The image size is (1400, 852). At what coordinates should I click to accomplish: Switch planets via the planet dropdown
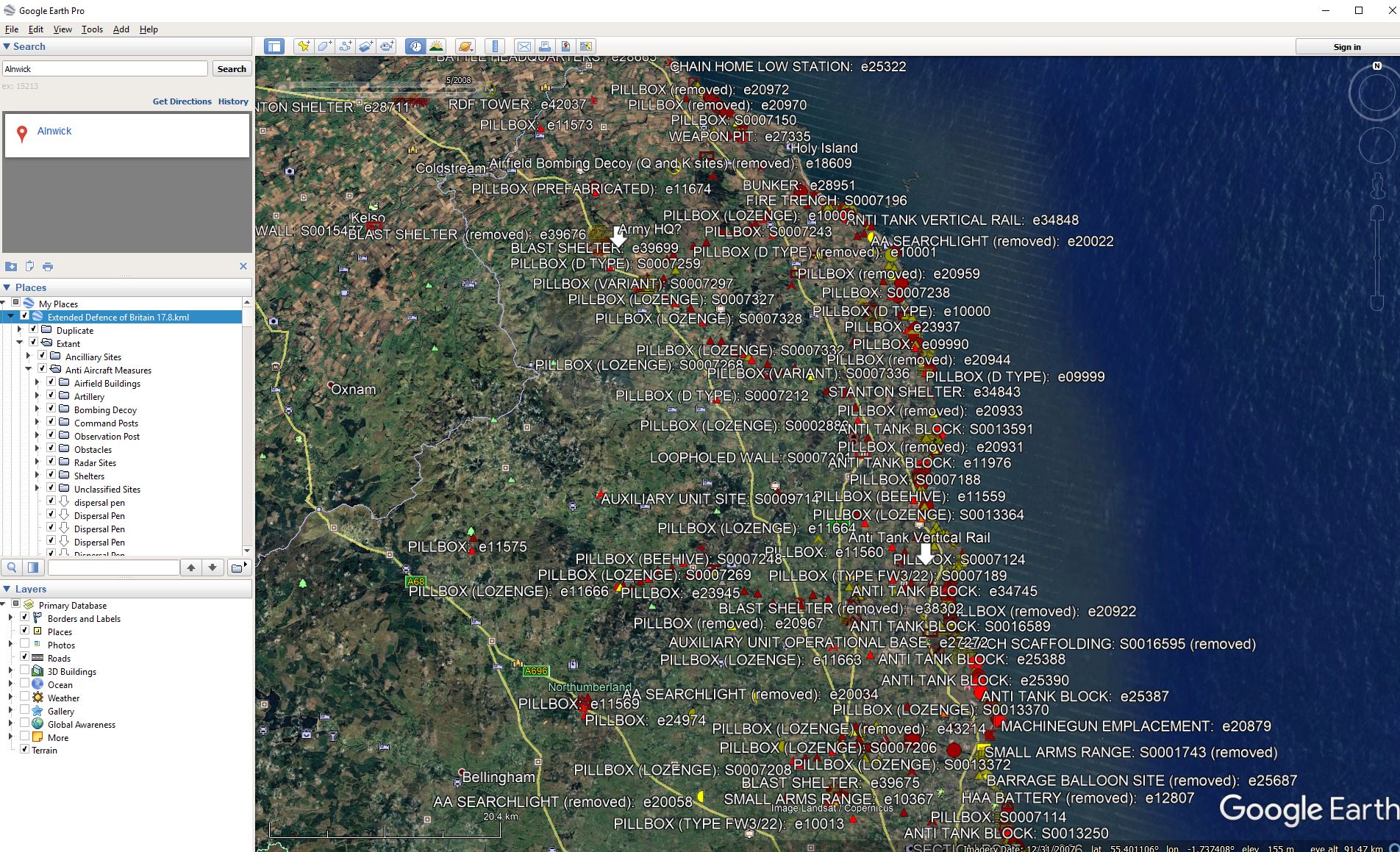tap(465, 46)
